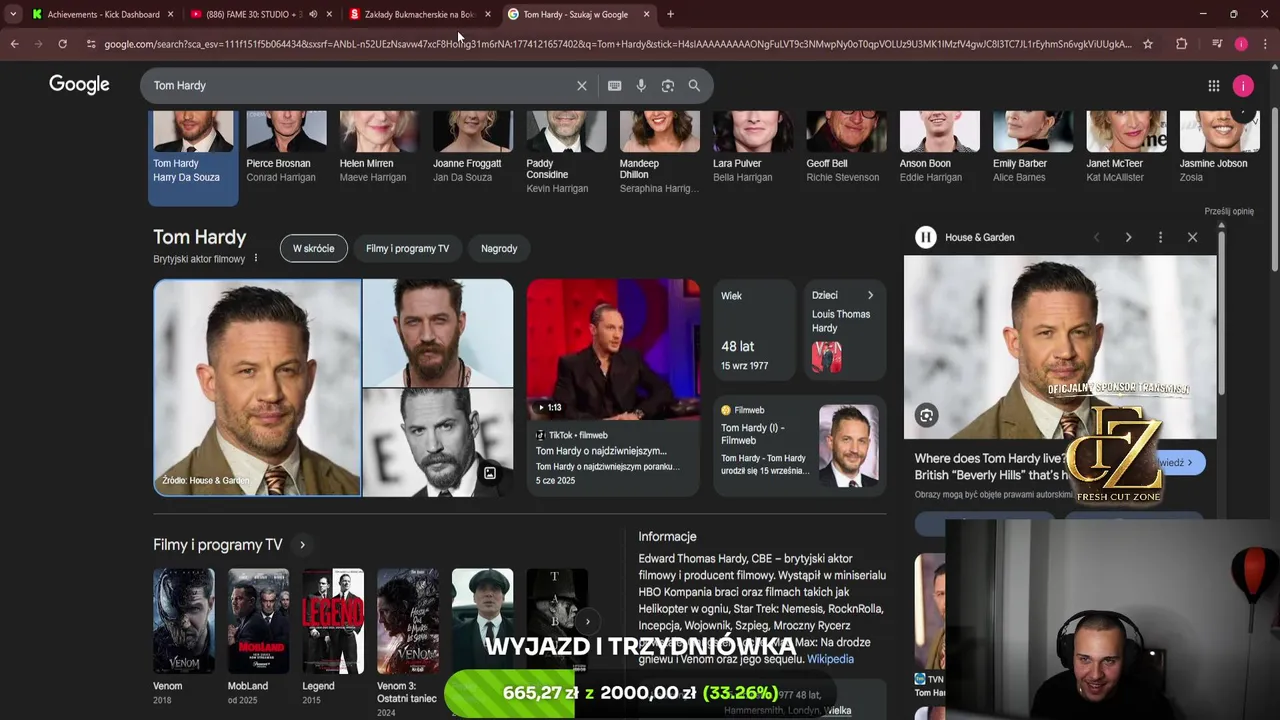Viewport: 1280px width, 720px height.
Task: Pause the House & Garden image slideshow
Action: [926, 237]
